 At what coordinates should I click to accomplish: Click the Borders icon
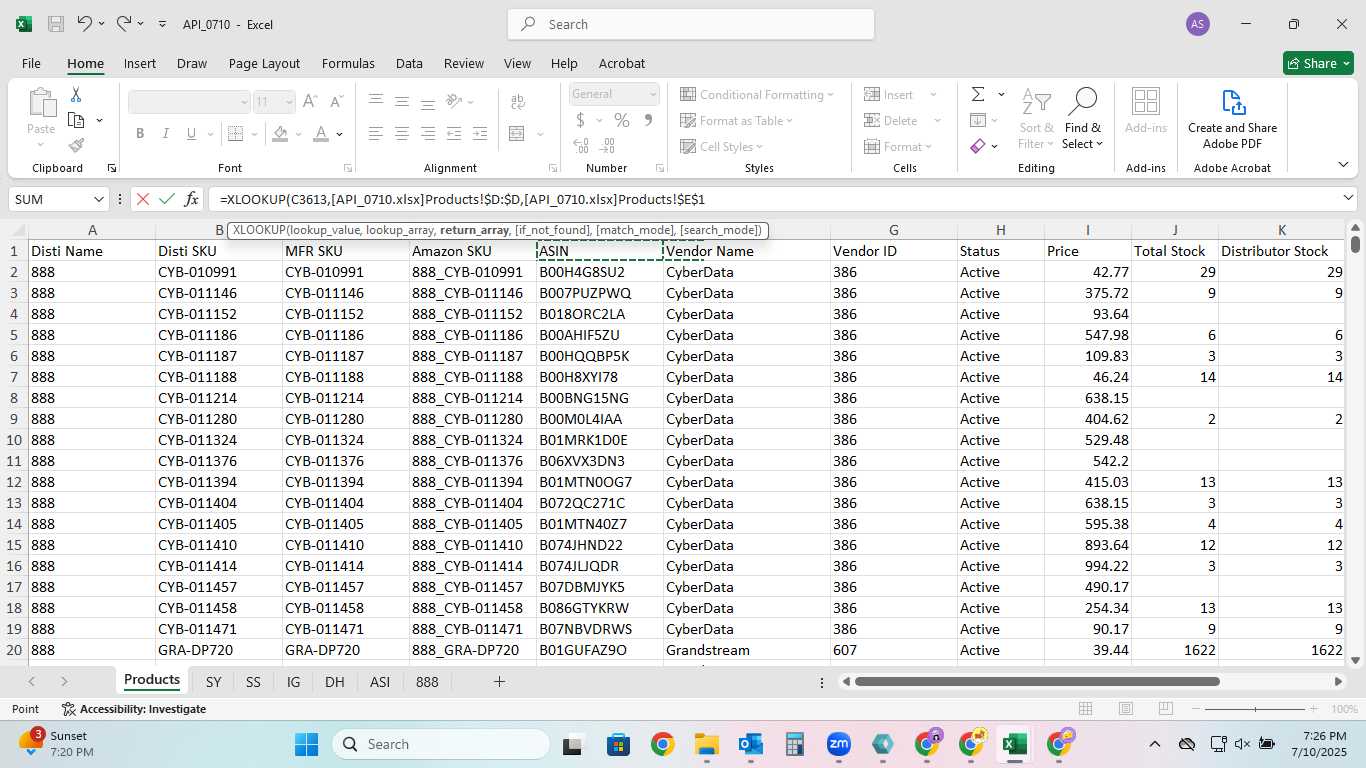[235, 134]
